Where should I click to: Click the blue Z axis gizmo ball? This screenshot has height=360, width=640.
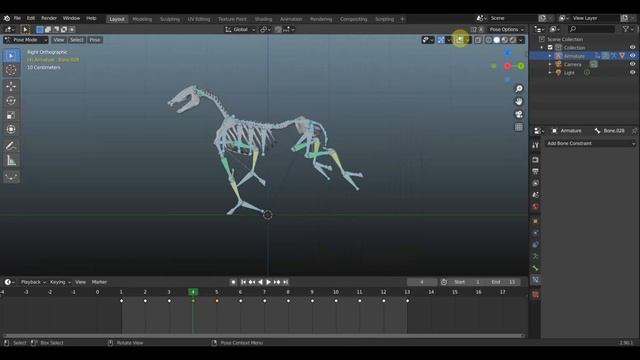click(507, 53)
